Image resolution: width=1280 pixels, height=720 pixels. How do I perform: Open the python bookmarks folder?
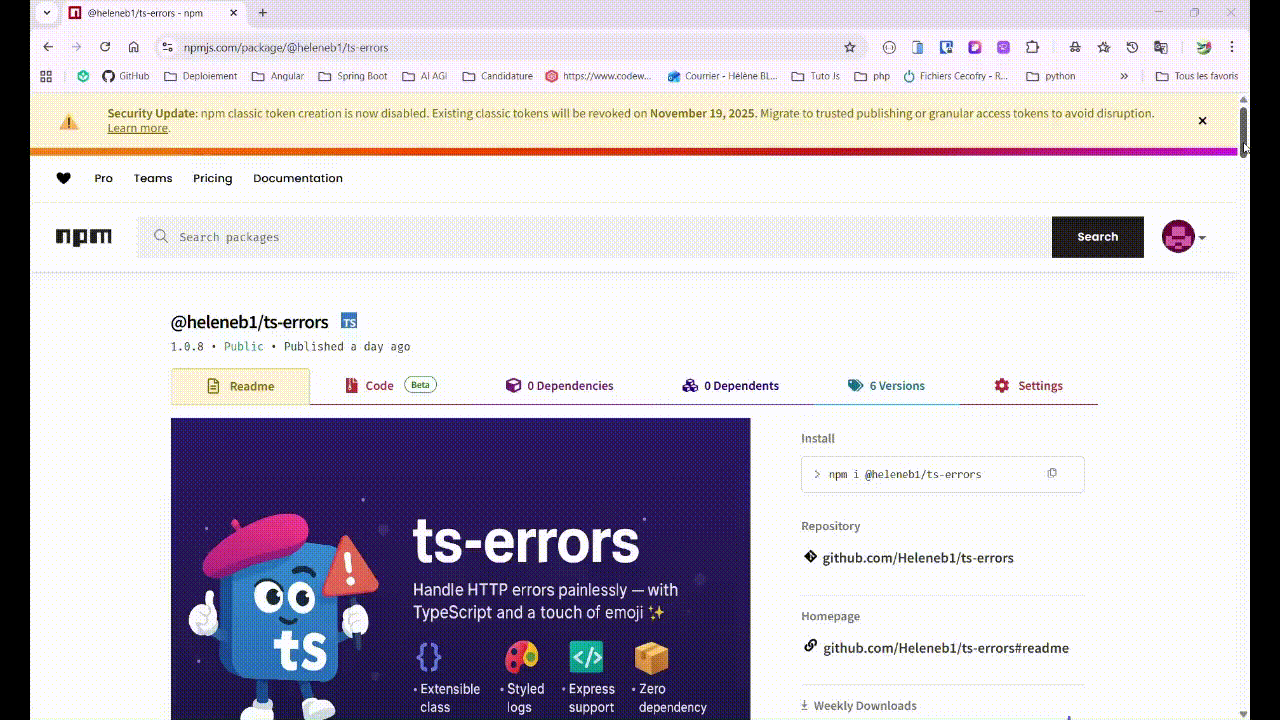(1051, 76)
